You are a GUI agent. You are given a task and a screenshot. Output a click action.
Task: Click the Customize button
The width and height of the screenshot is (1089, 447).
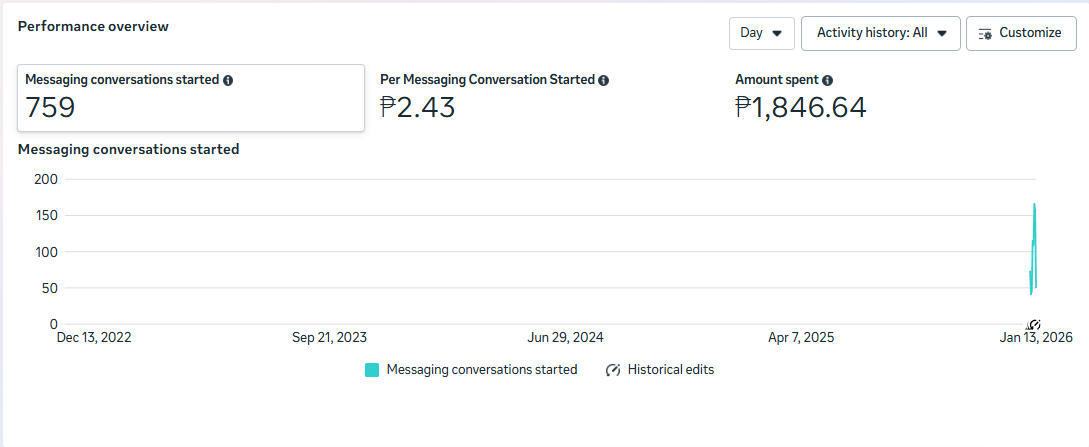(1020, 33)
